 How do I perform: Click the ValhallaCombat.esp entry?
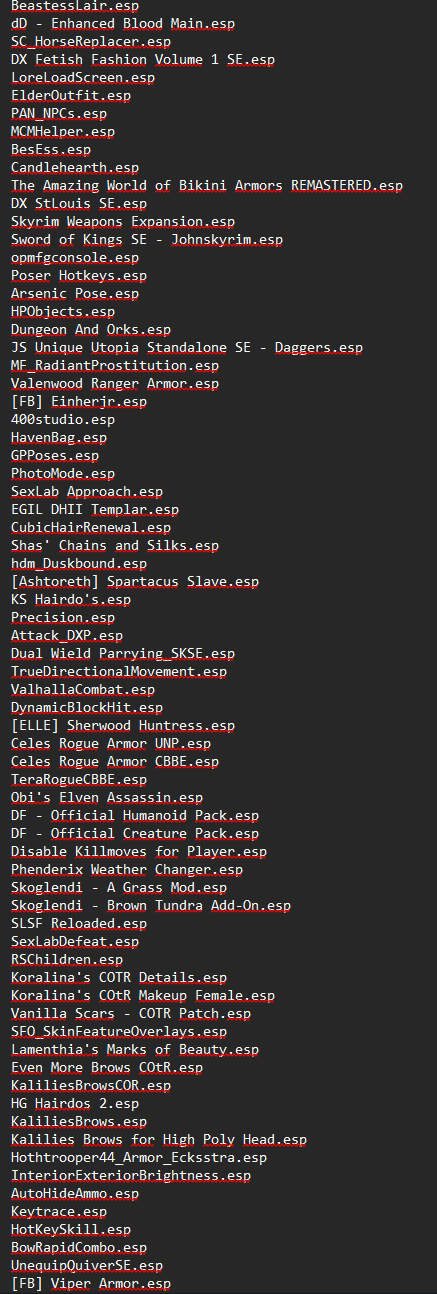(x=83, y=690)
